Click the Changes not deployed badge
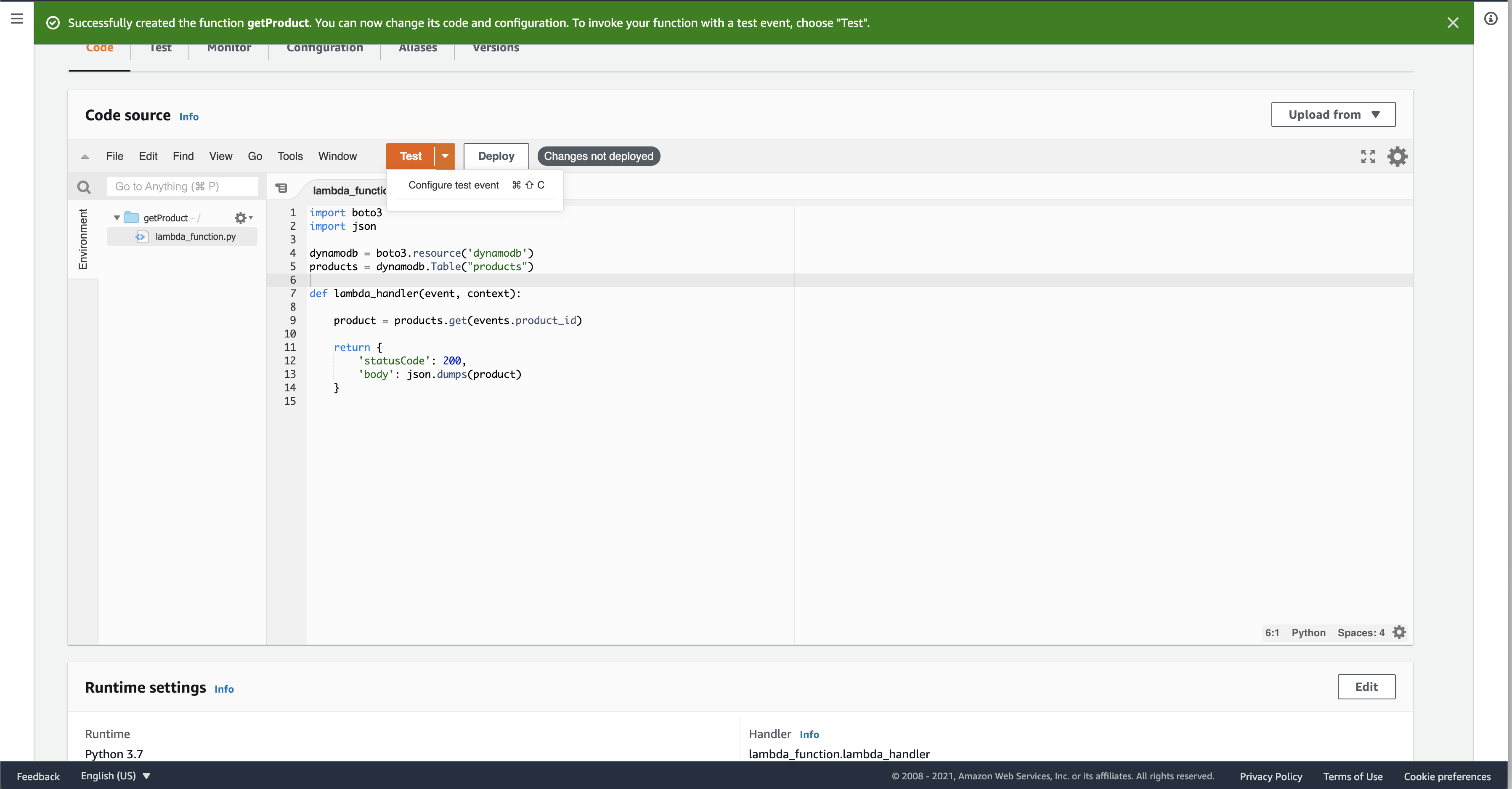 click(x=598, y=156)
